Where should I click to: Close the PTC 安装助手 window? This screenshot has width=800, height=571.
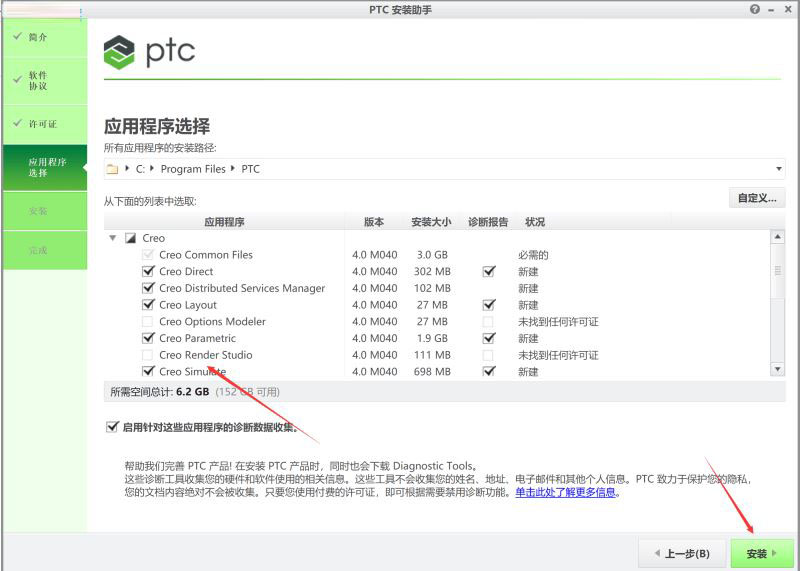point(788,10)
